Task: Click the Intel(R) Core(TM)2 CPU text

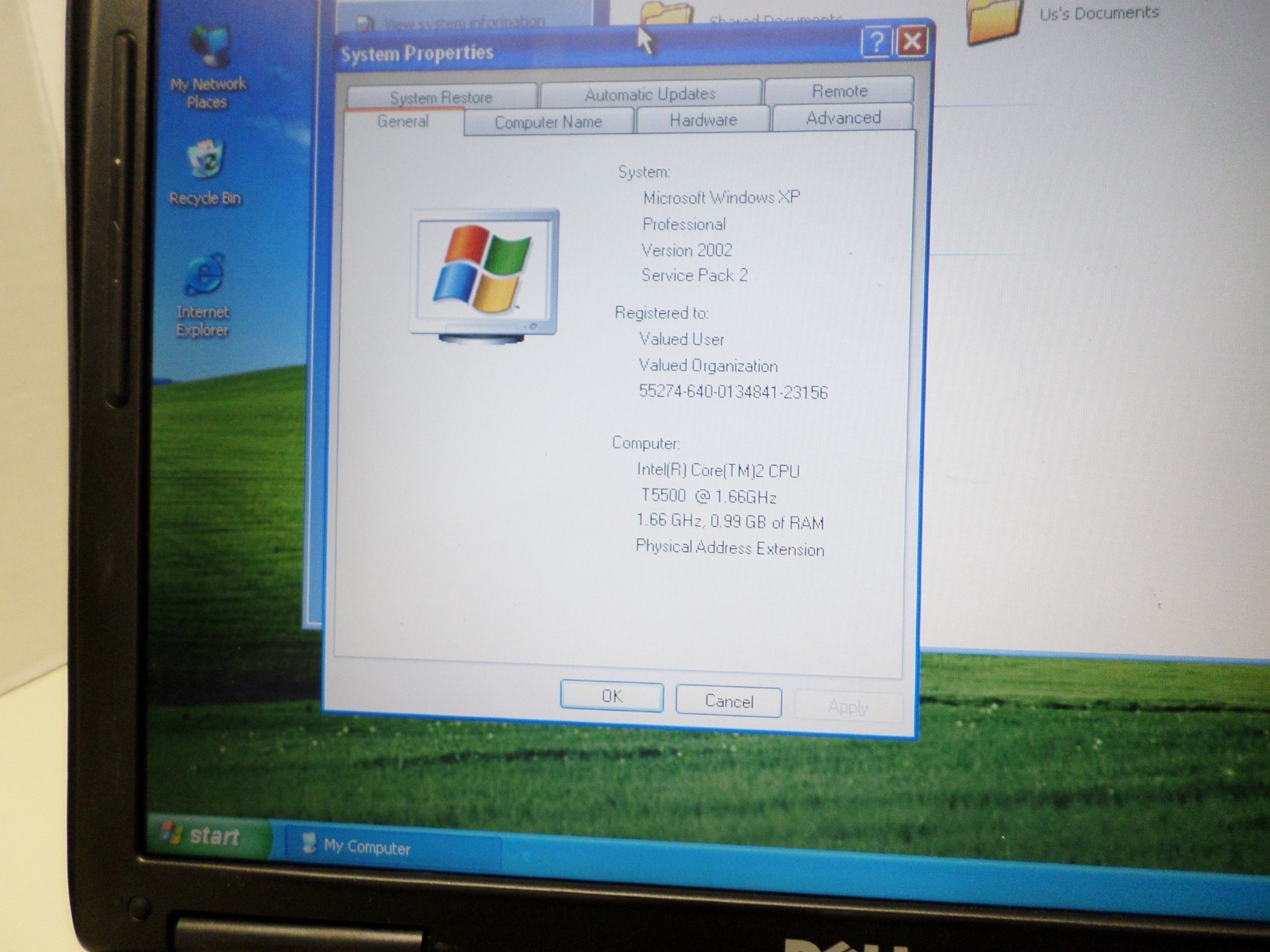Action: click(x=718, y=470)
